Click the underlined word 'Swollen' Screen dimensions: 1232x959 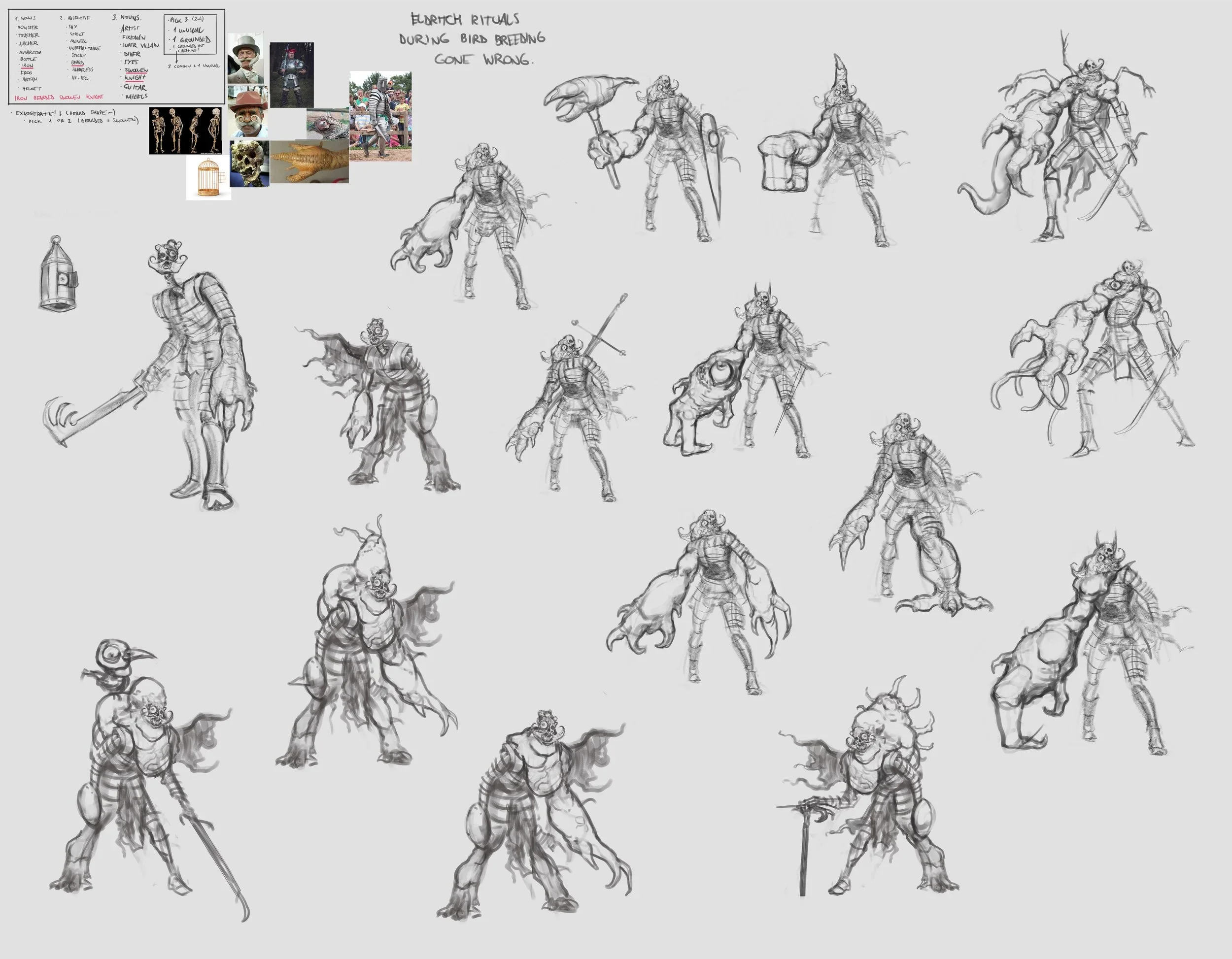pos(136,70)
